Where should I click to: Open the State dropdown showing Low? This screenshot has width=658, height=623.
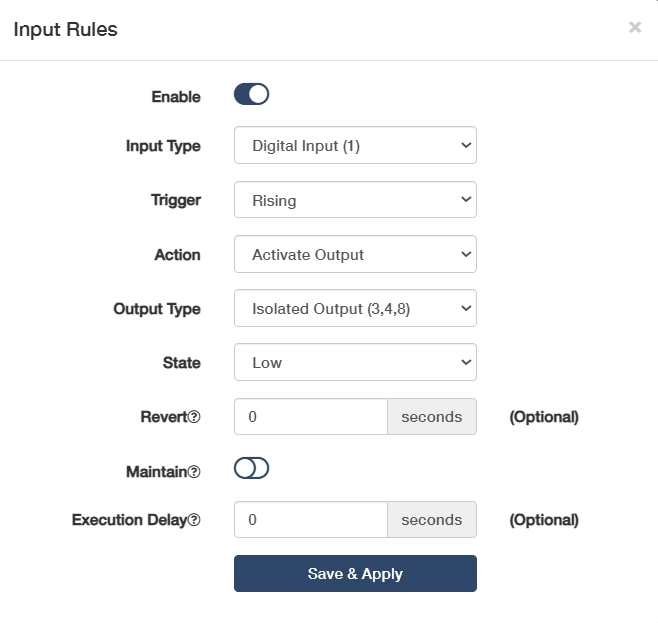(x=355, y=363)
